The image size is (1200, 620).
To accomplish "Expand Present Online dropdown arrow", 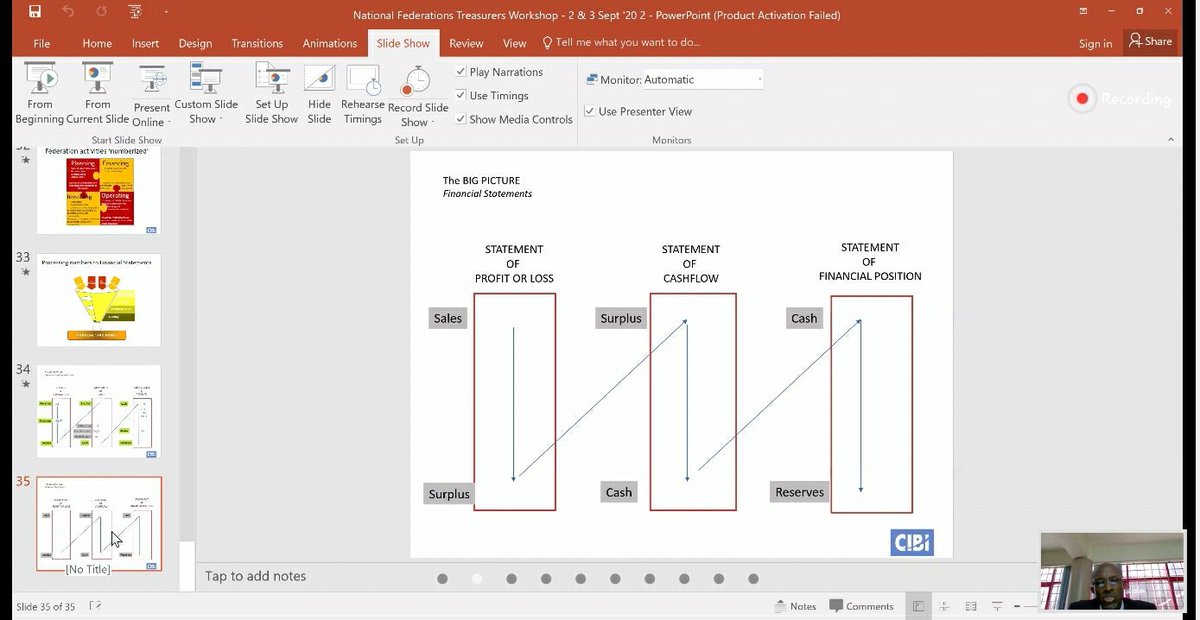I will [169, 123].
